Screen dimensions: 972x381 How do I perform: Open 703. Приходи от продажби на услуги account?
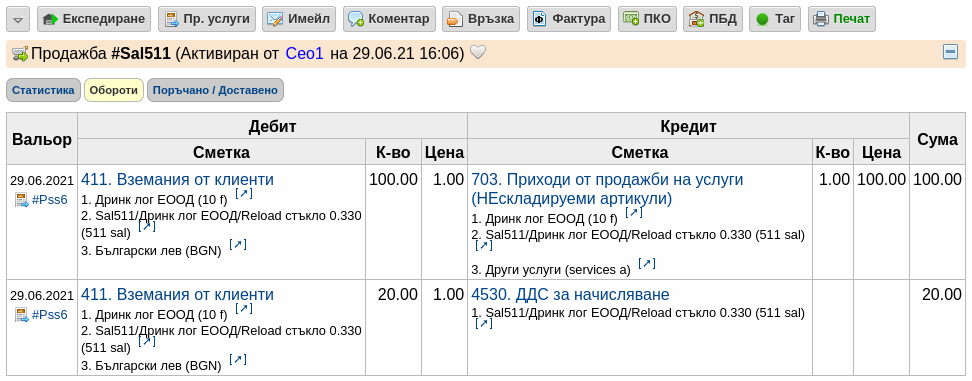(608, 189)
